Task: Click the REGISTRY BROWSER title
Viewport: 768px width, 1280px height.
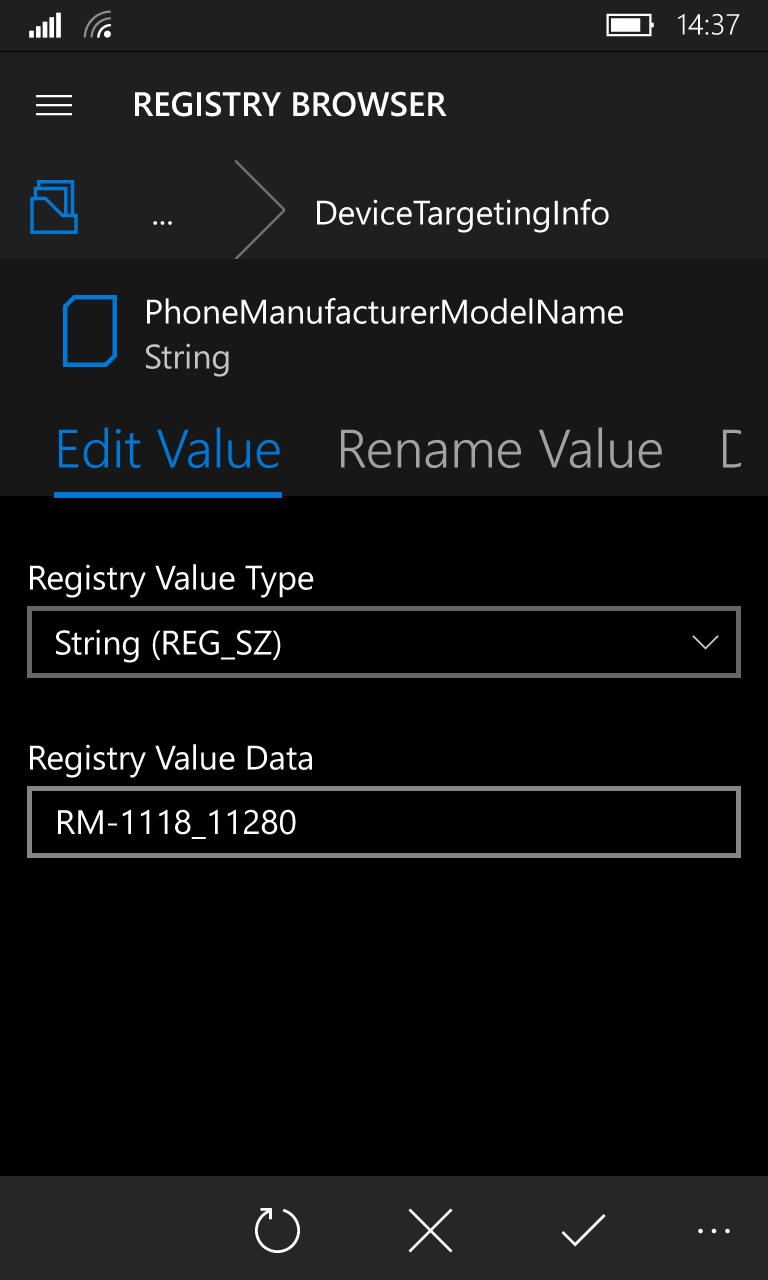Action: point(289,105)
